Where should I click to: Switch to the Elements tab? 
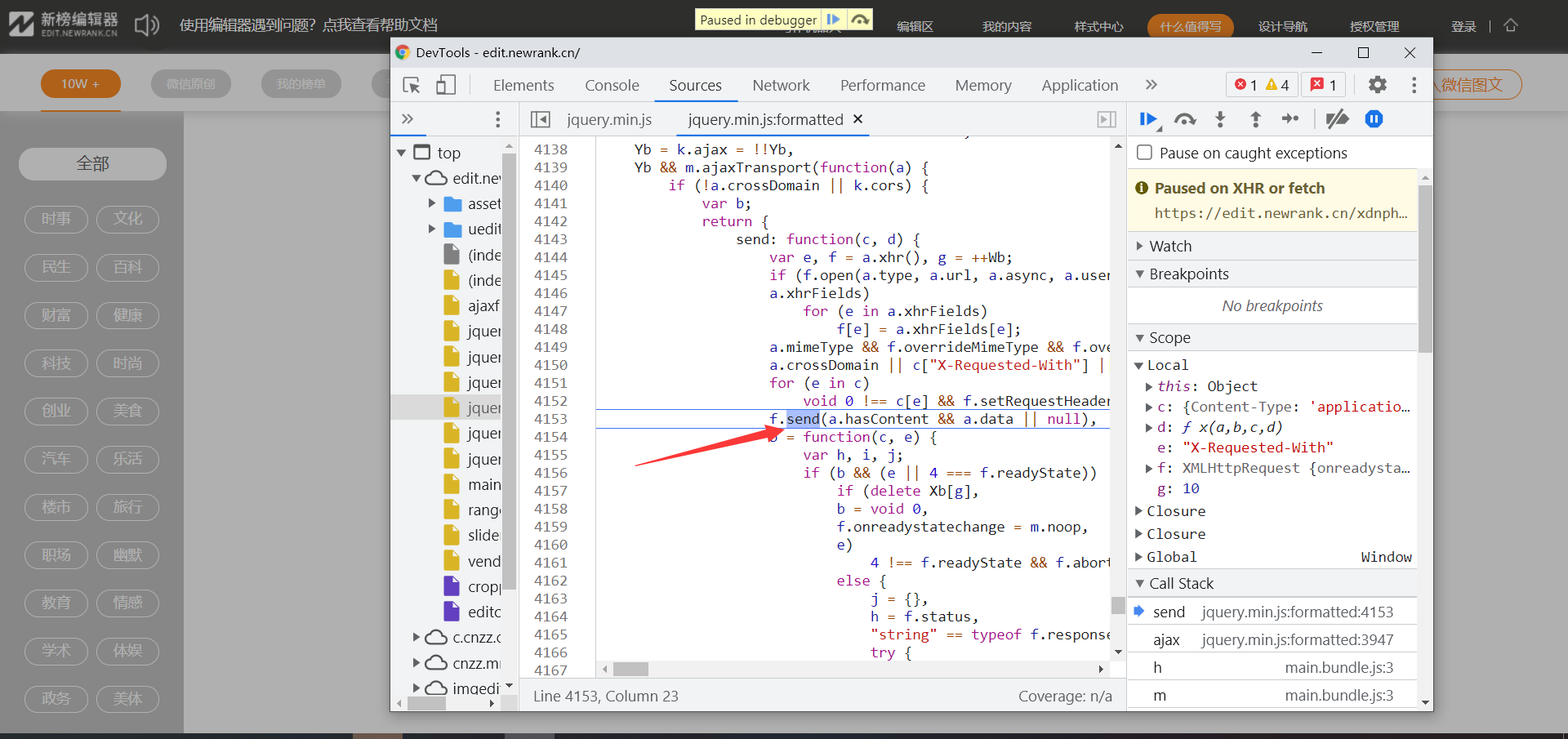(523, 85)
